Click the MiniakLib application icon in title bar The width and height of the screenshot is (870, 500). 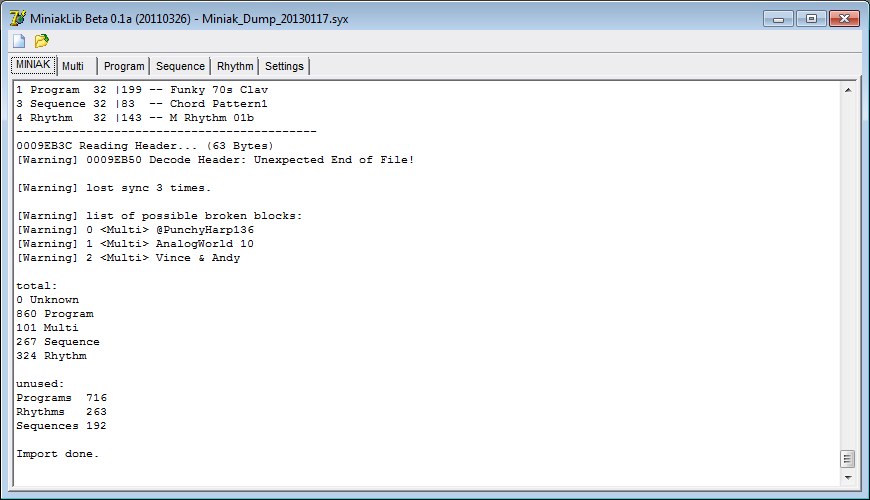[17, 18]
